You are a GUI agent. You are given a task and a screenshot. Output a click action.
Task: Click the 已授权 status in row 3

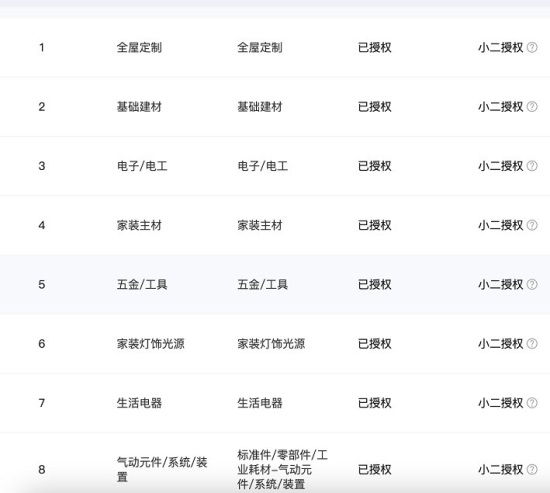click(x=375, y=166)
